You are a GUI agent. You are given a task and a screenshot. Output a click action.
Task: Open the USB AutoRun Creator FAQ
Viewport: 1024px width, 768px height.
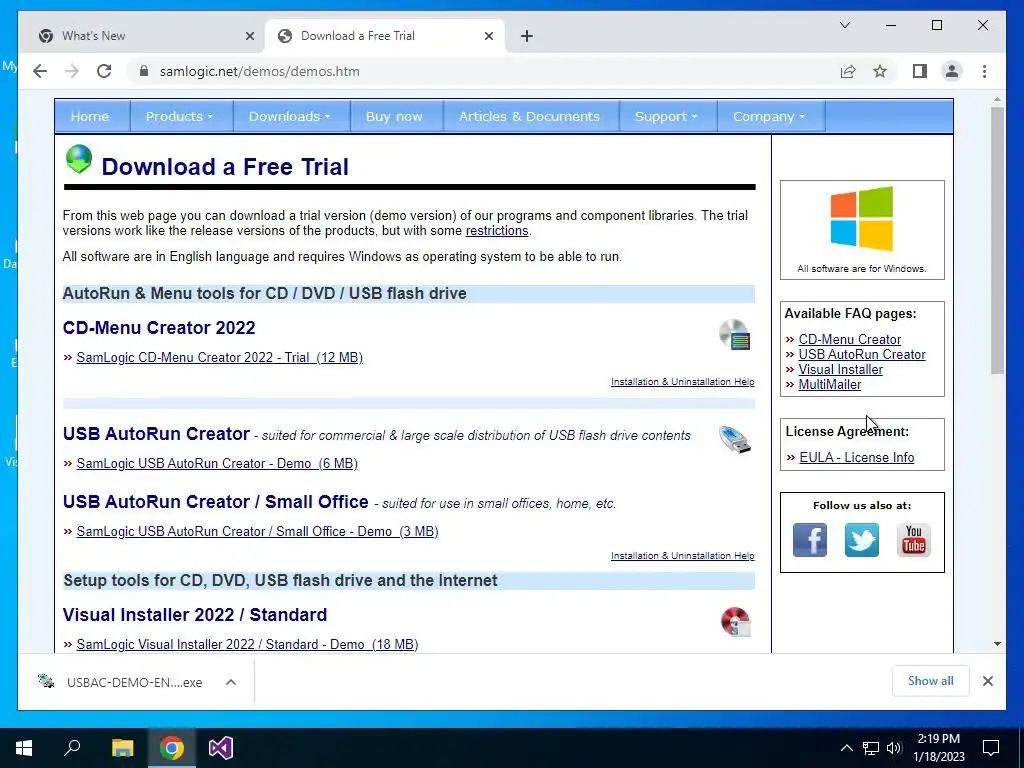click(862, 355)
